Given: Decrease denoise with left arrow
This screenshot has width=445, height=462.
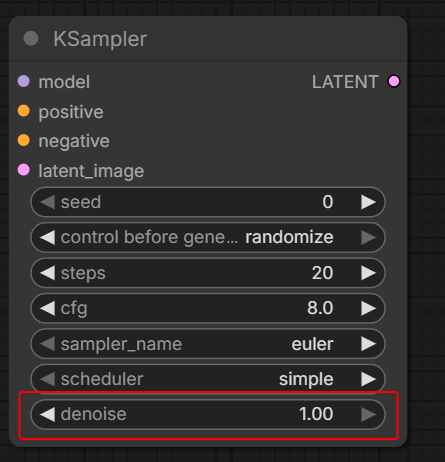Looking at the screenshot, I should click(47, 414).
